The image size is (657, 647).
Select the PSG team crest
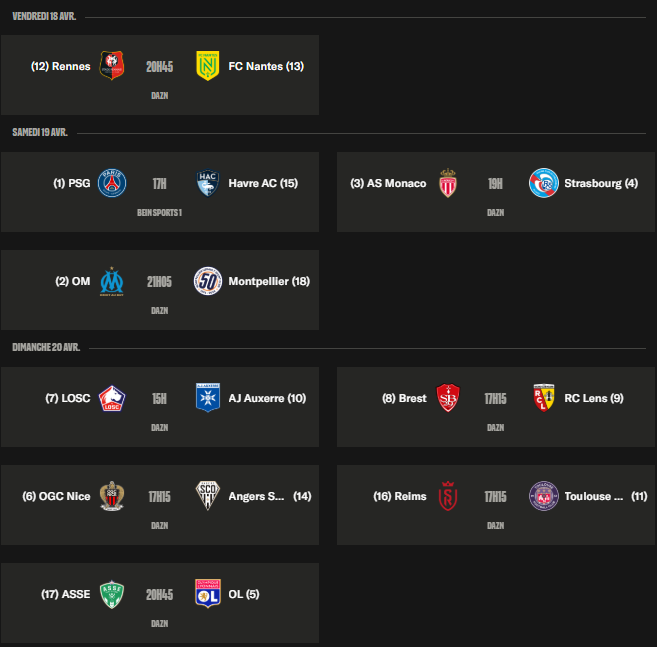click(112, 183)
